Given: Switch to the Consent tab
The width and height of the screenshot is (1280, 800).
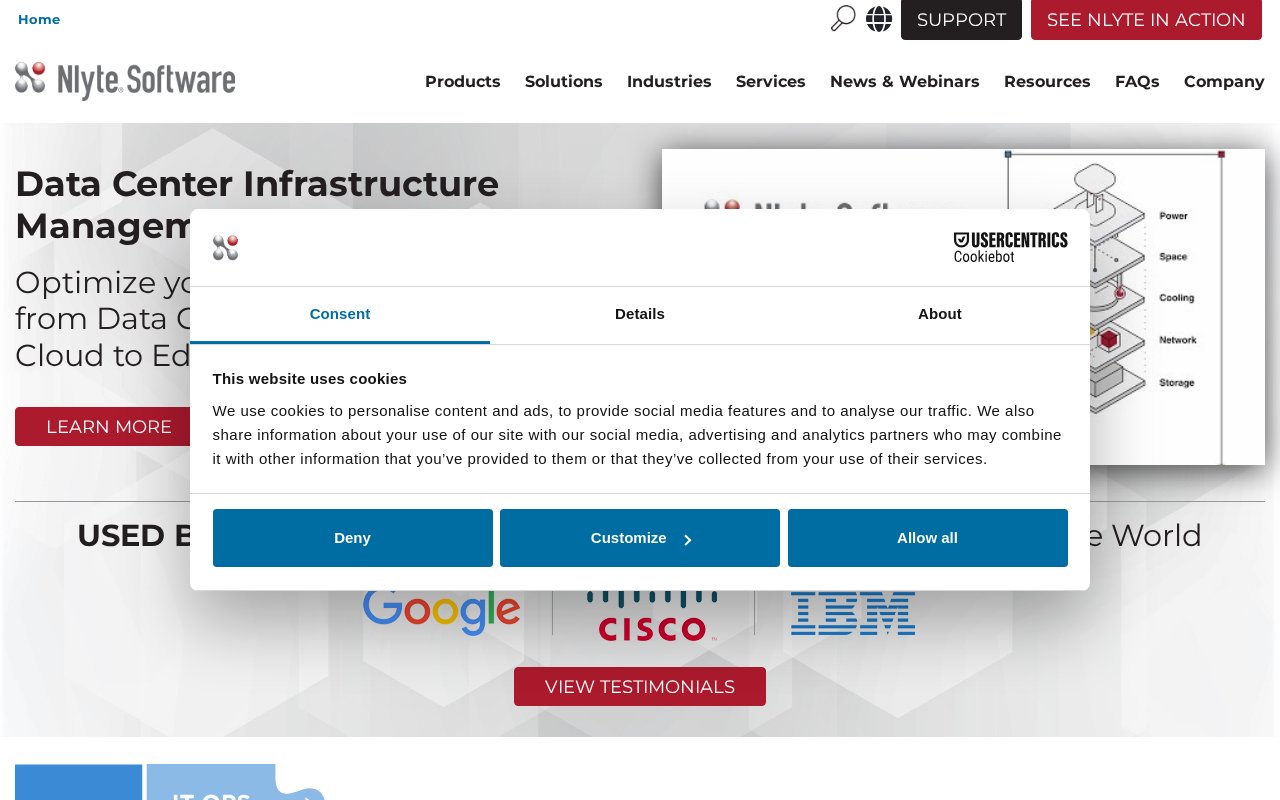Looking at the screenshot, I should click(x=340, y=314).
